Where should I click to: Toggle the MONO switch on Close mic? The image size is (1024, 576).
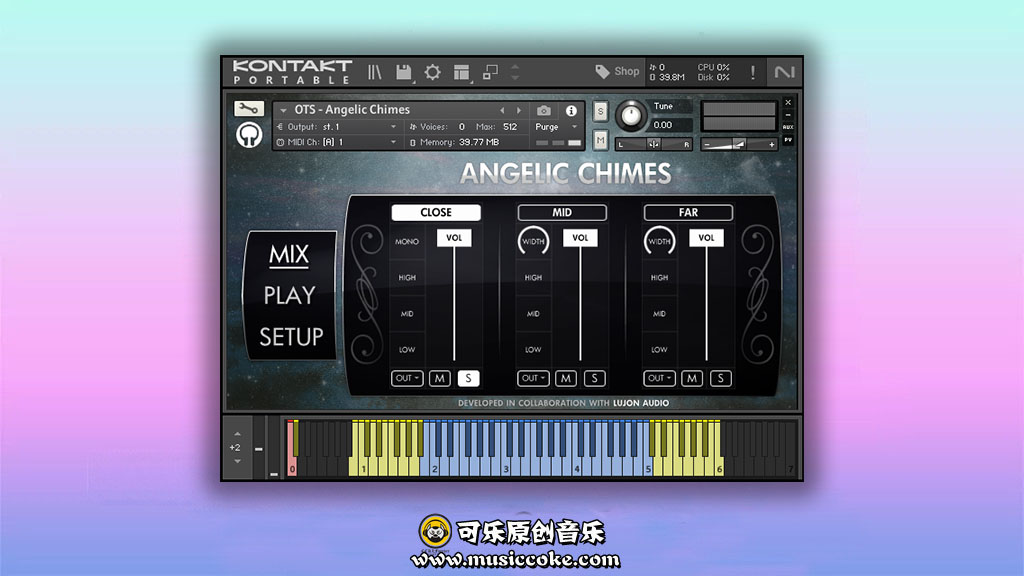point(407,242)
